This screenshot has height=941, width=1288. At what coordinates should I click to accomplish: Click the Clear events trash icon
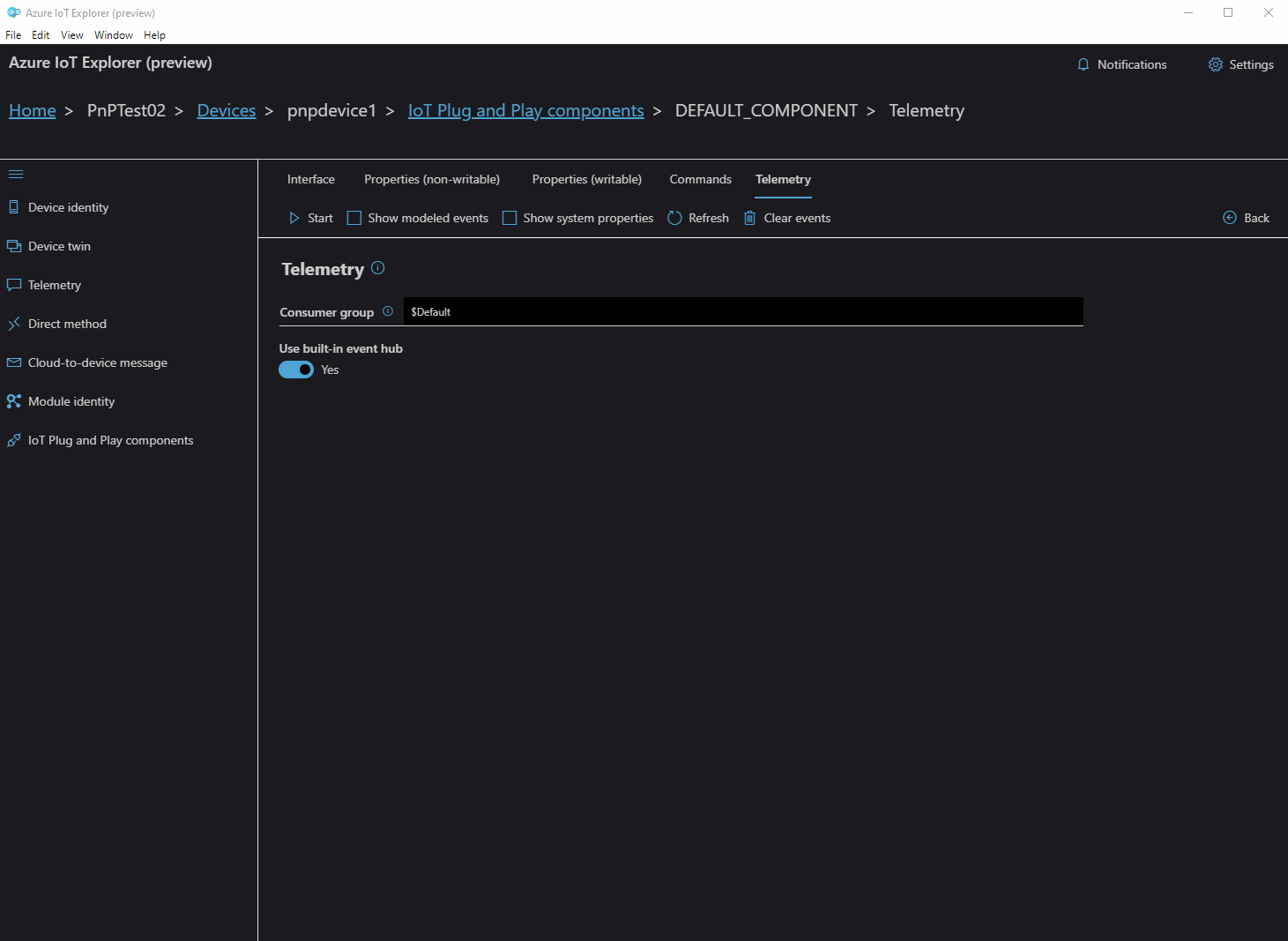750,218
